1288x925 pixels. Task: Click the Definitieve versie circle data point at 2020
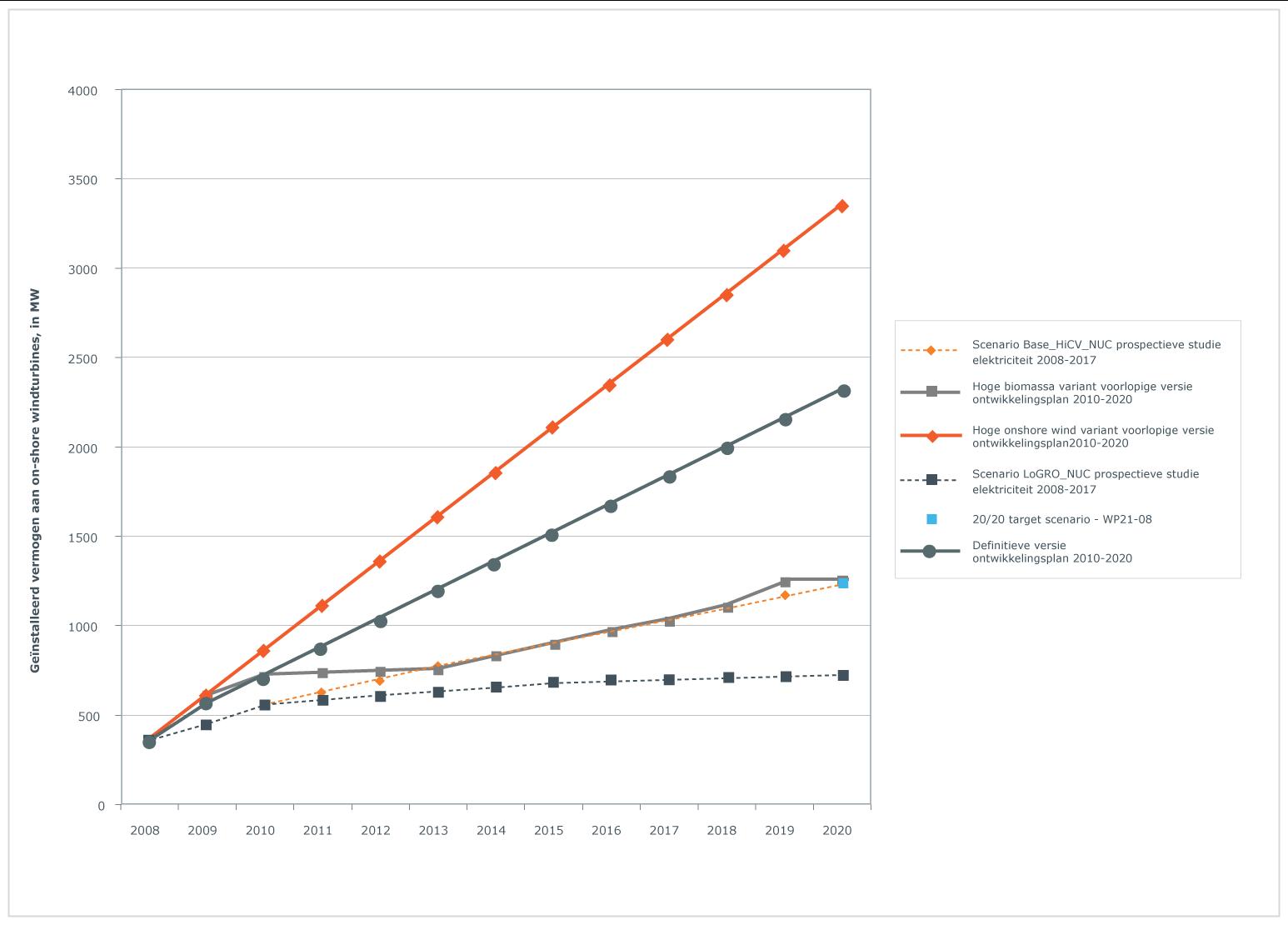(844, 391)
